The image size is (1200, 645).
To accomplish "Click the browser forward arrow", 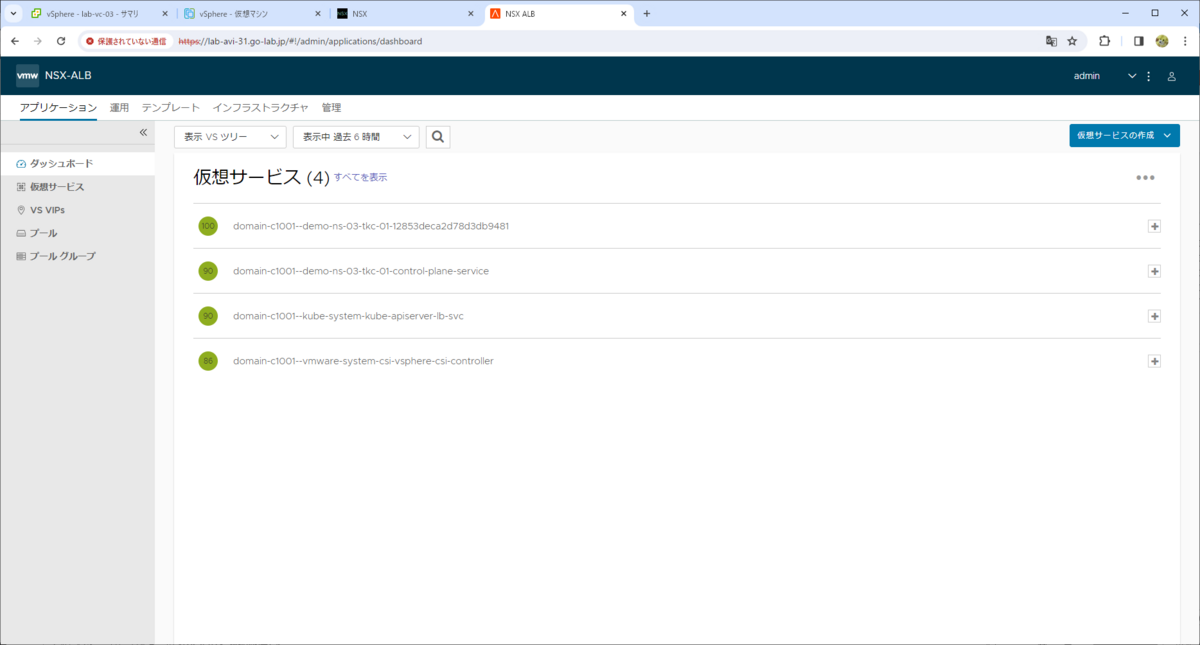I will tap(38, 41).
